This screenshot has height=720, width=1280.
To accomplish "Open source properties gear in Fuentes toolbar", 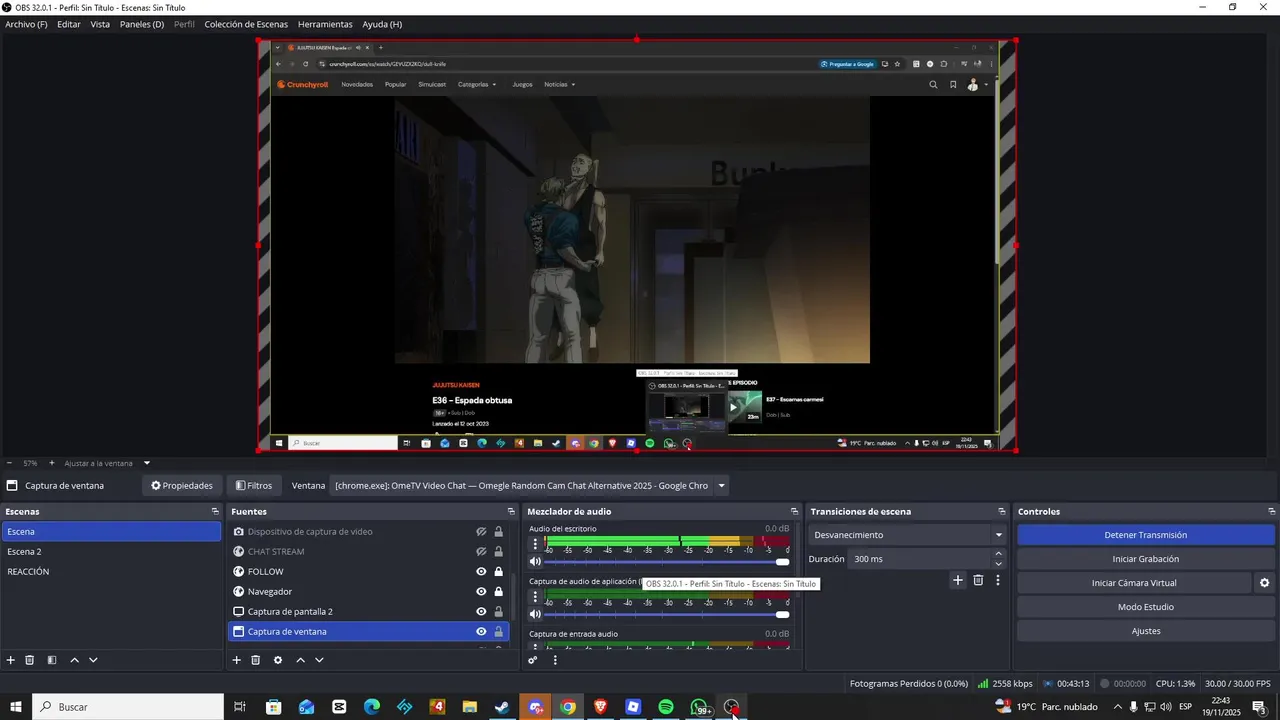I will click(x=278, y=660).
